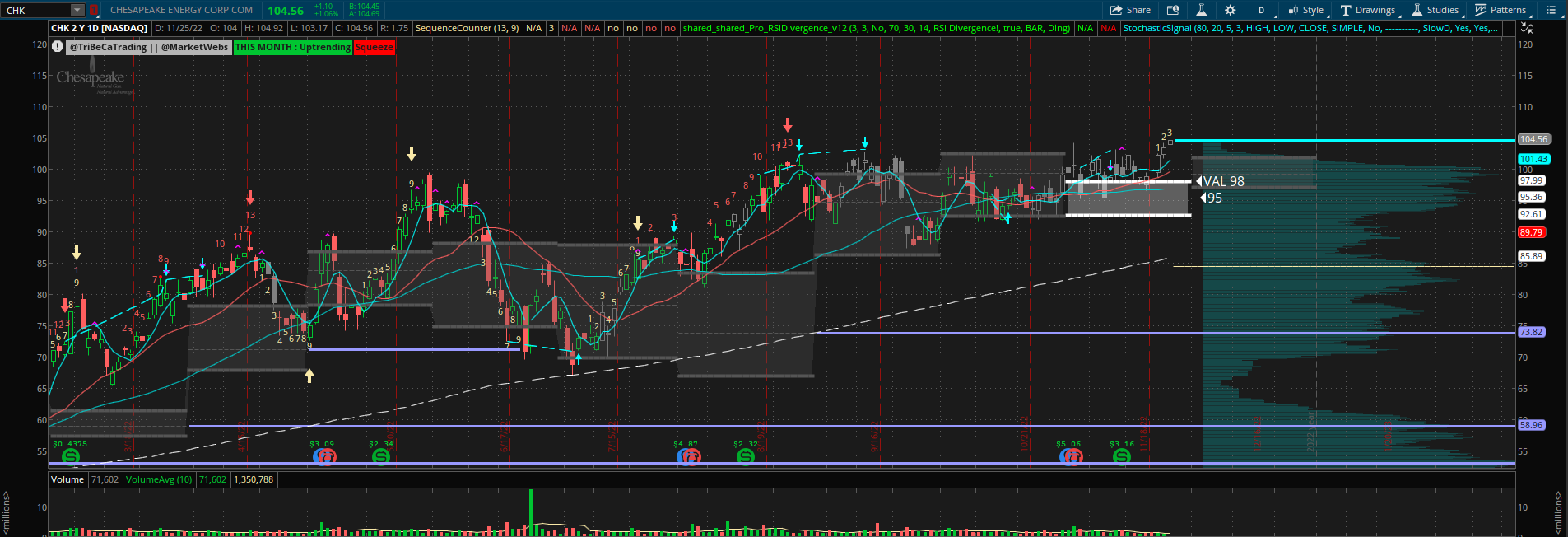1568x537 pixels.
Task: Click the @TriBeCaTrading || @MarketWebs label
Action: [149, 47]
